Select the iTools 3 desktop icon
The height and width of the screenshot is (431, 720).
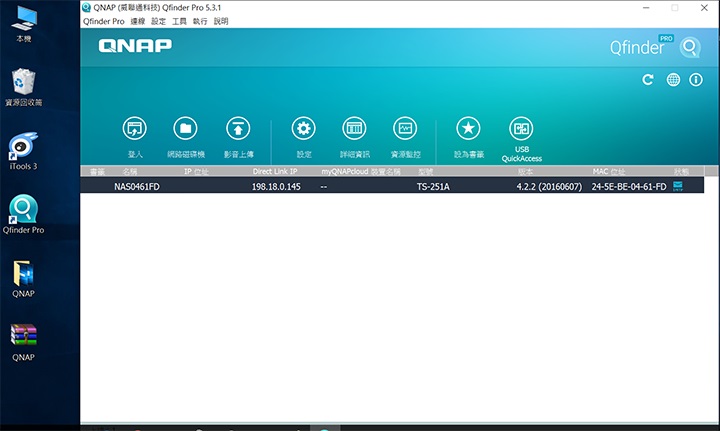coord(23,151)
